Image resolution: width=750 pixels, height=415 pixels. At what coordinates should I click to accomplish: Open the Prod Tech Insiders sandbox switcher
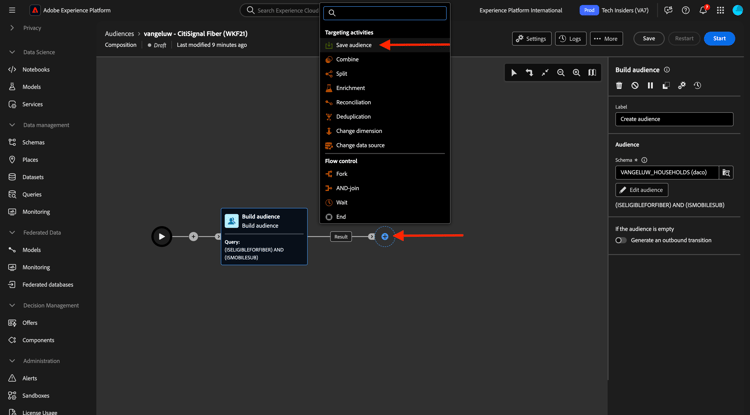614,10
